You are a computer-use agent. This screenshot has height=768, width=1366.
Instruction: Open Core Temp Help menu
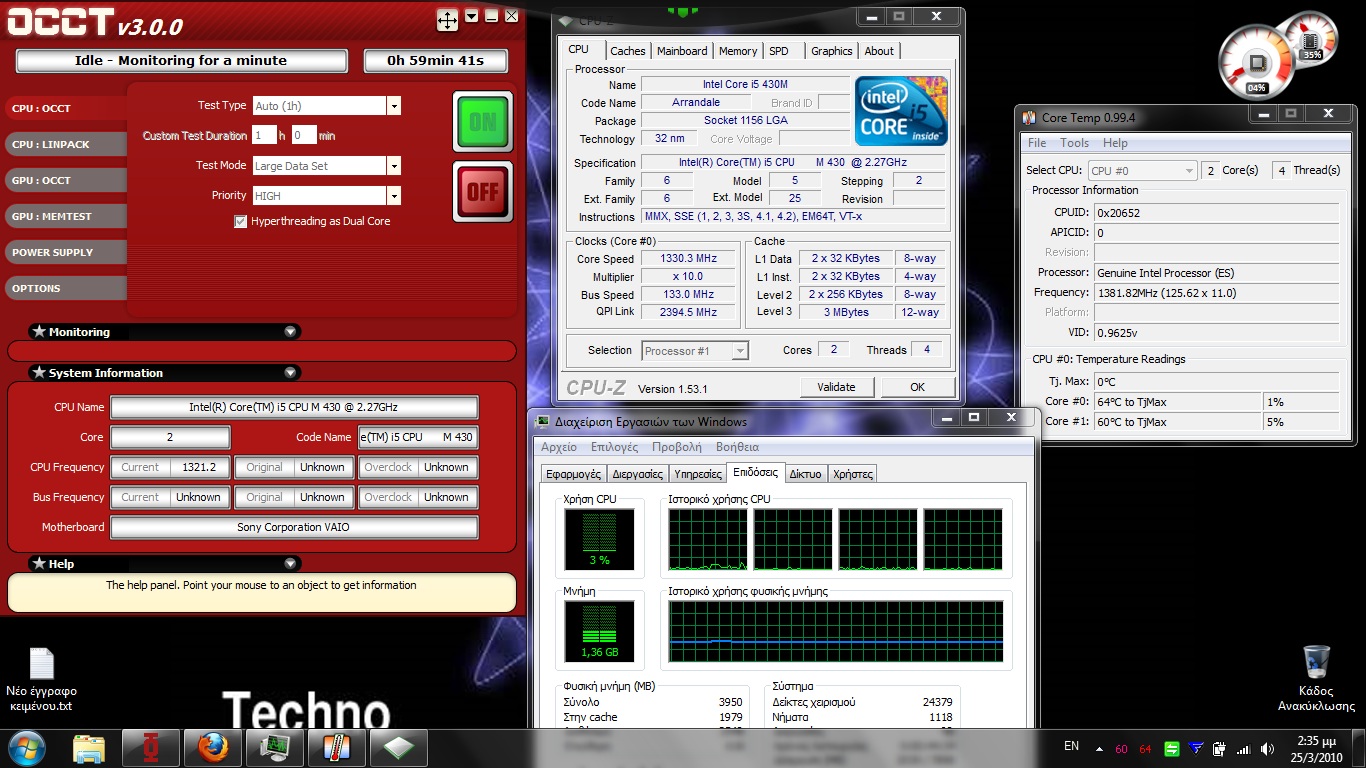tap(1115, 143)
